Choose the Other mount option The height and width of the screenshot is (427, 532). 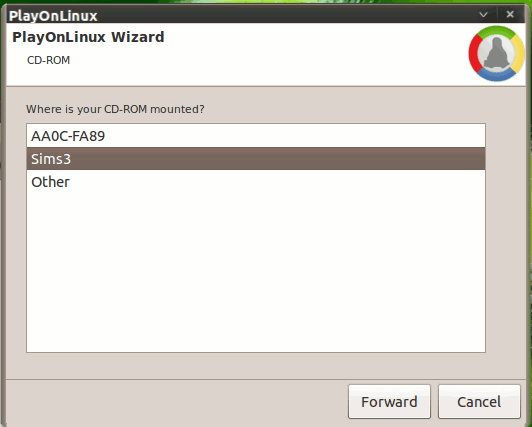(256, 182)
